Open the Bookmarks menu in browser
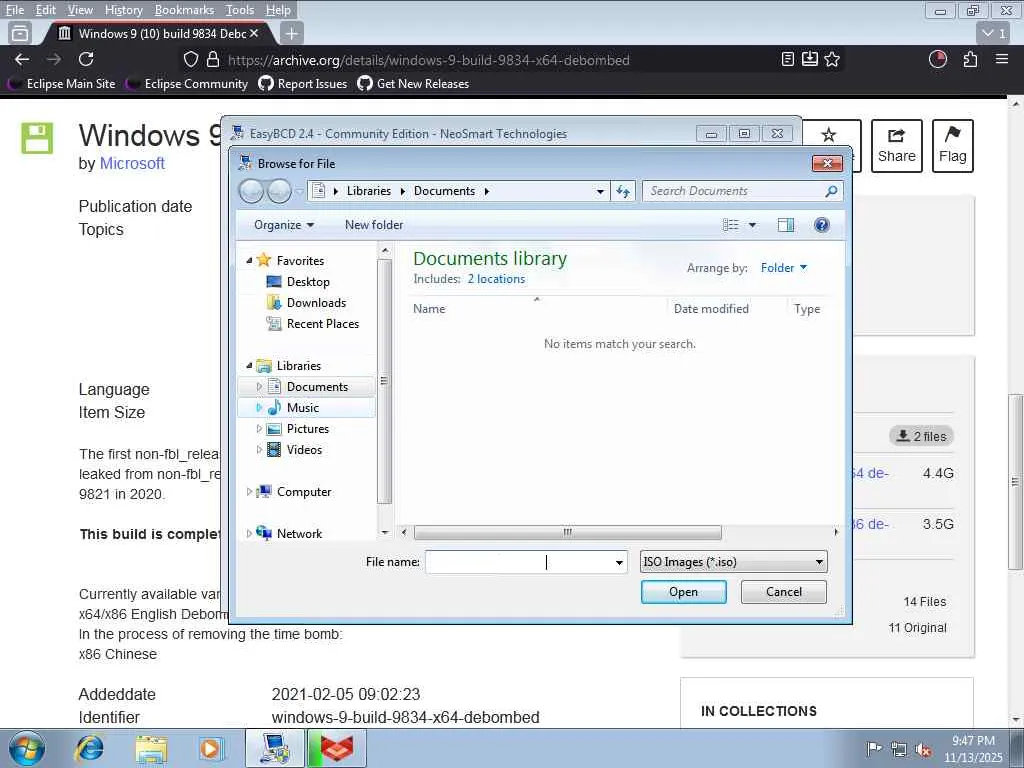This screenshot has width=1024, height=768. click(184, 10)
